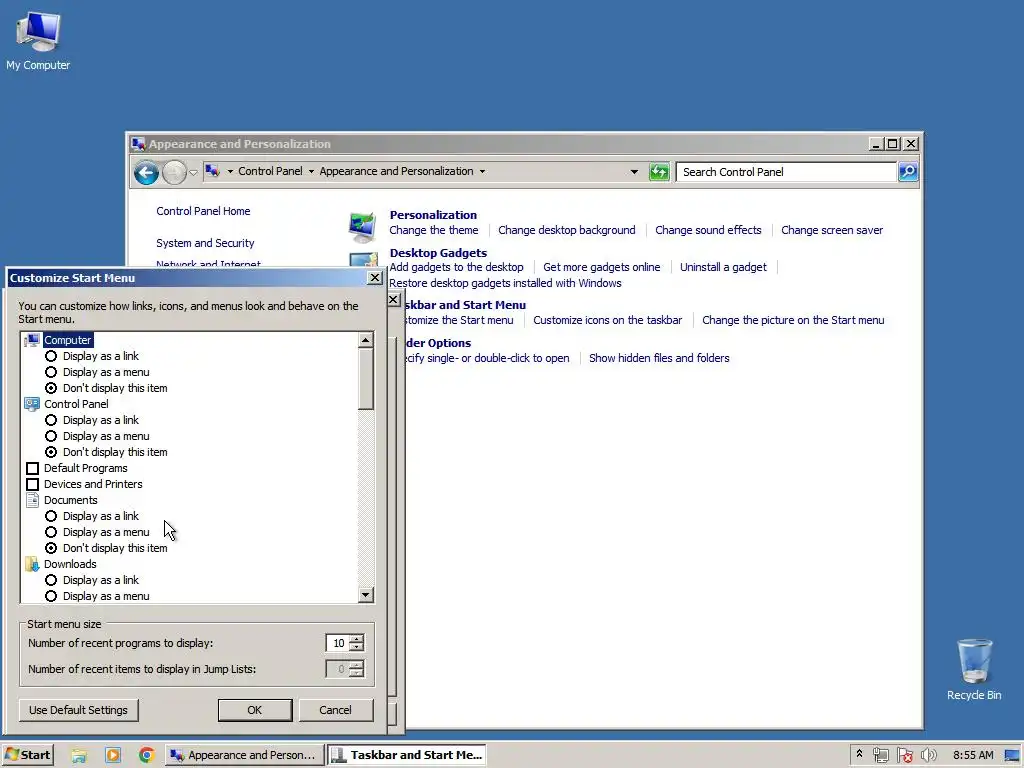Screen dimensions: 1024x768
Task: Select Downloads 'Display as a link'
Action: point(51,580)
